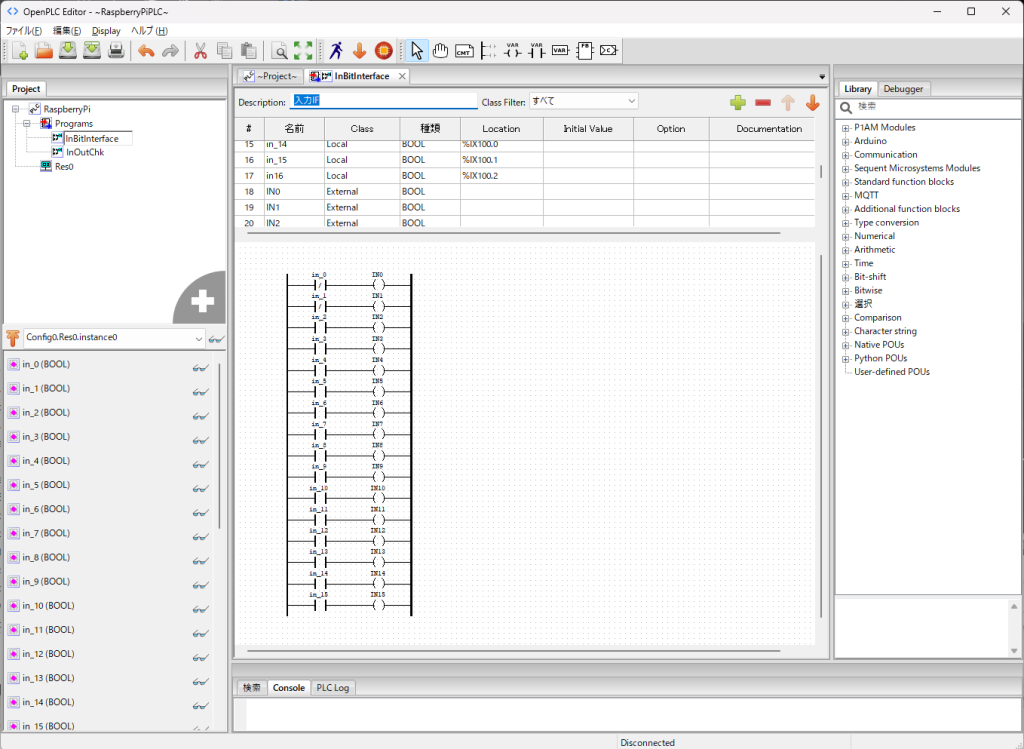Viewport: 1024px width, 749px height.
Task: Select the function block (FB) tool
Action: tap(584, 51)
